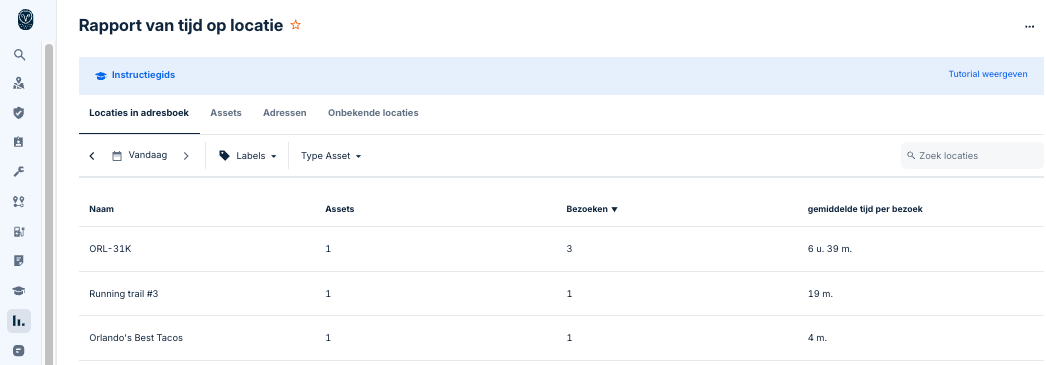Image resolution: width=1046 pixels, height=365 pixels.
Task: Open the compliance clipboard sidebar icon
Action: click(x=19, y=142)
